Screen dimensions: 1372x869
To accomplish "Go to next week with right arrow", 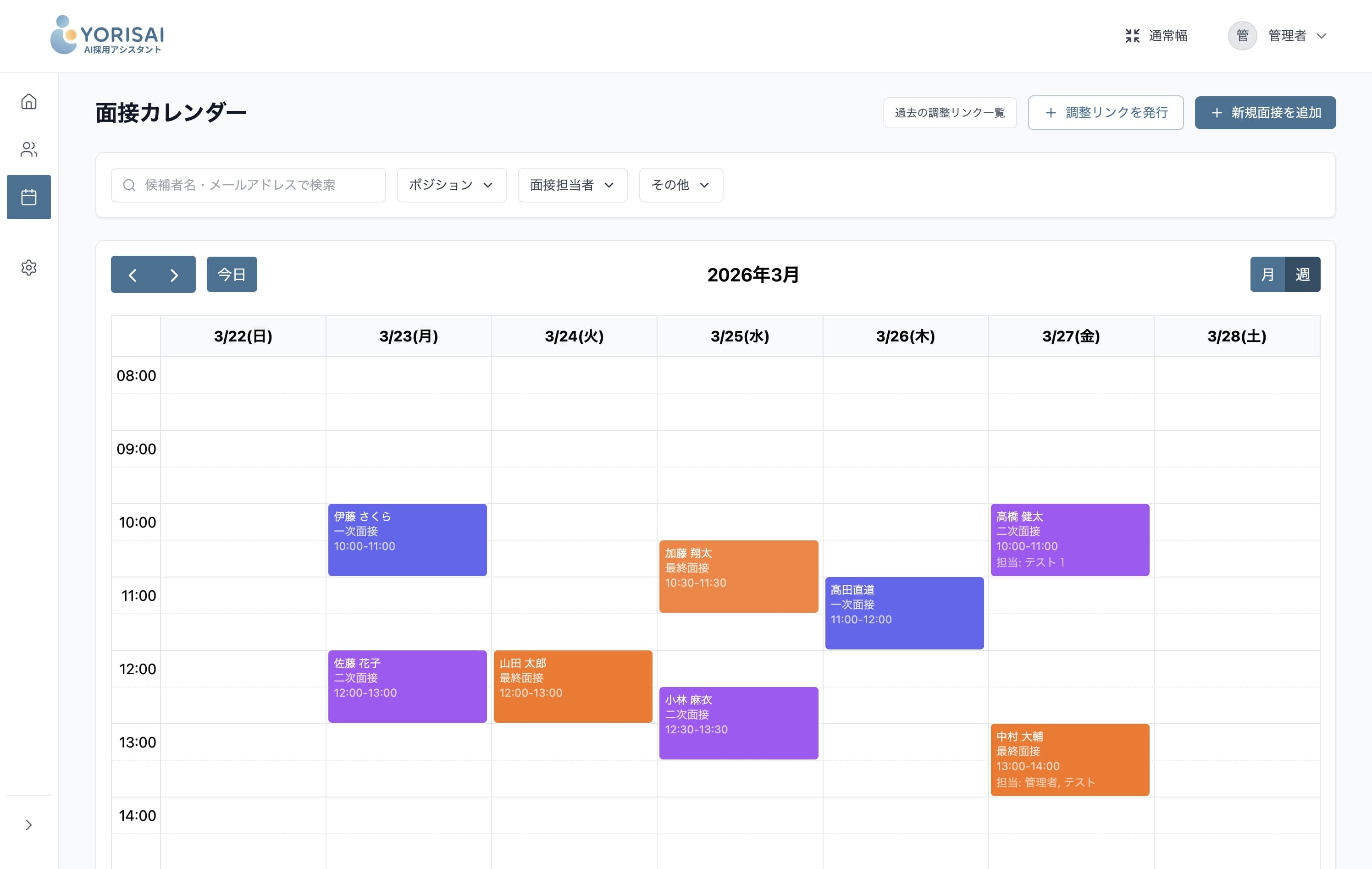I will (x=174, y=275).
